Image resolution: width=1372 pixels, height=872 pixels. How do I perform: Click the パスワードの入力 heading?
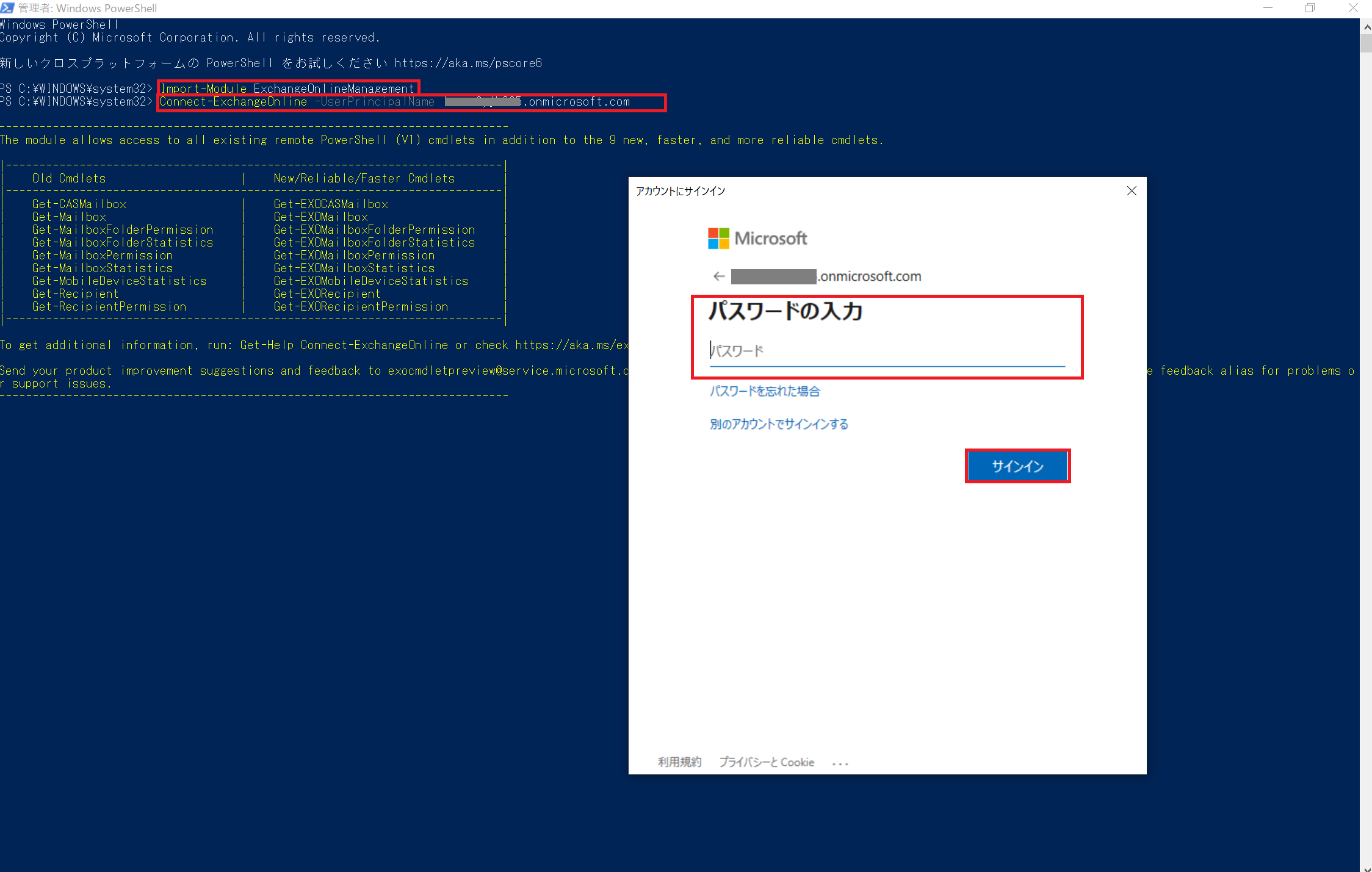click(x=785, y=312)
